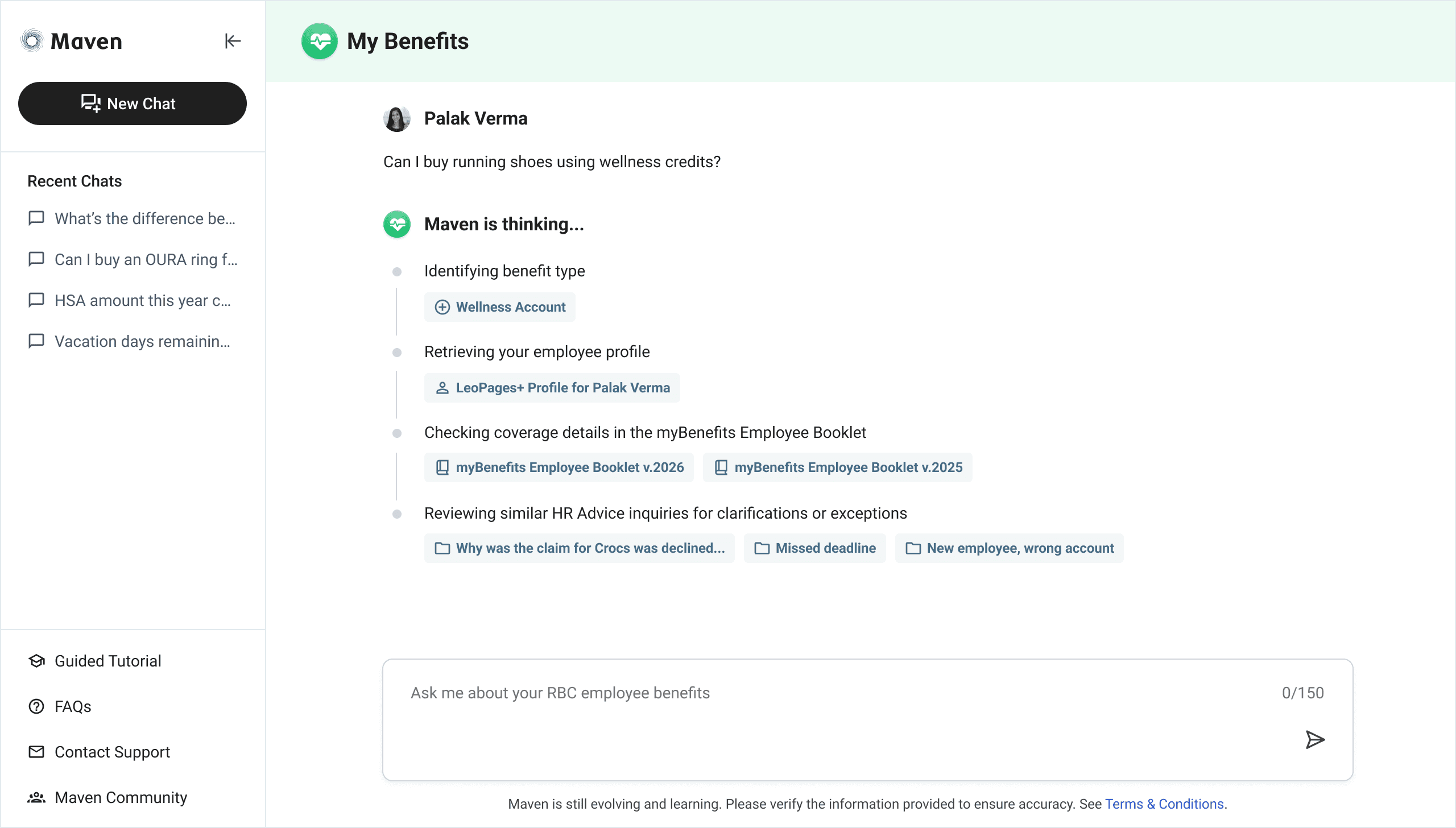Viewport: 1456px width, 828px height.
Task: Collapse the sidebar using the arrow icon
Action: 233,41
